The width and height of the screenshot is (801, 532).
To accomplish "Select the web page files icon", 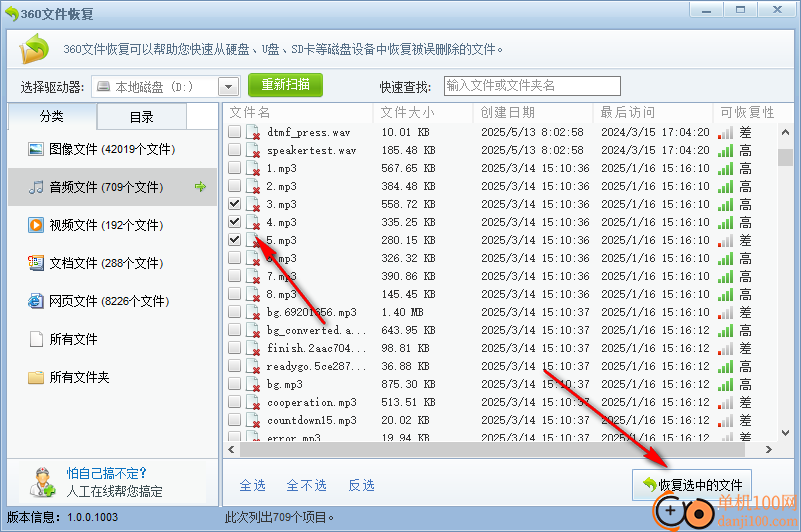I will pos(36,301).
